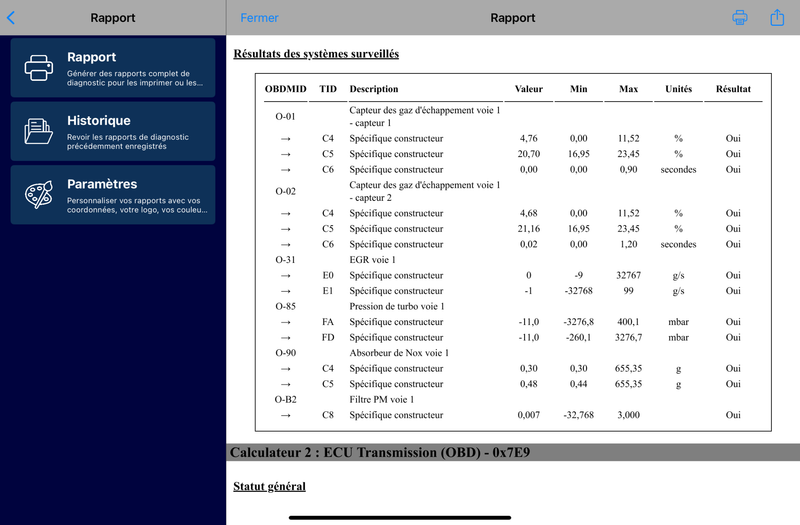Image resolution: width=800 pixels, height=525 pixels.
Task: Click the Min column header
Action: click(x=579, y=89)
